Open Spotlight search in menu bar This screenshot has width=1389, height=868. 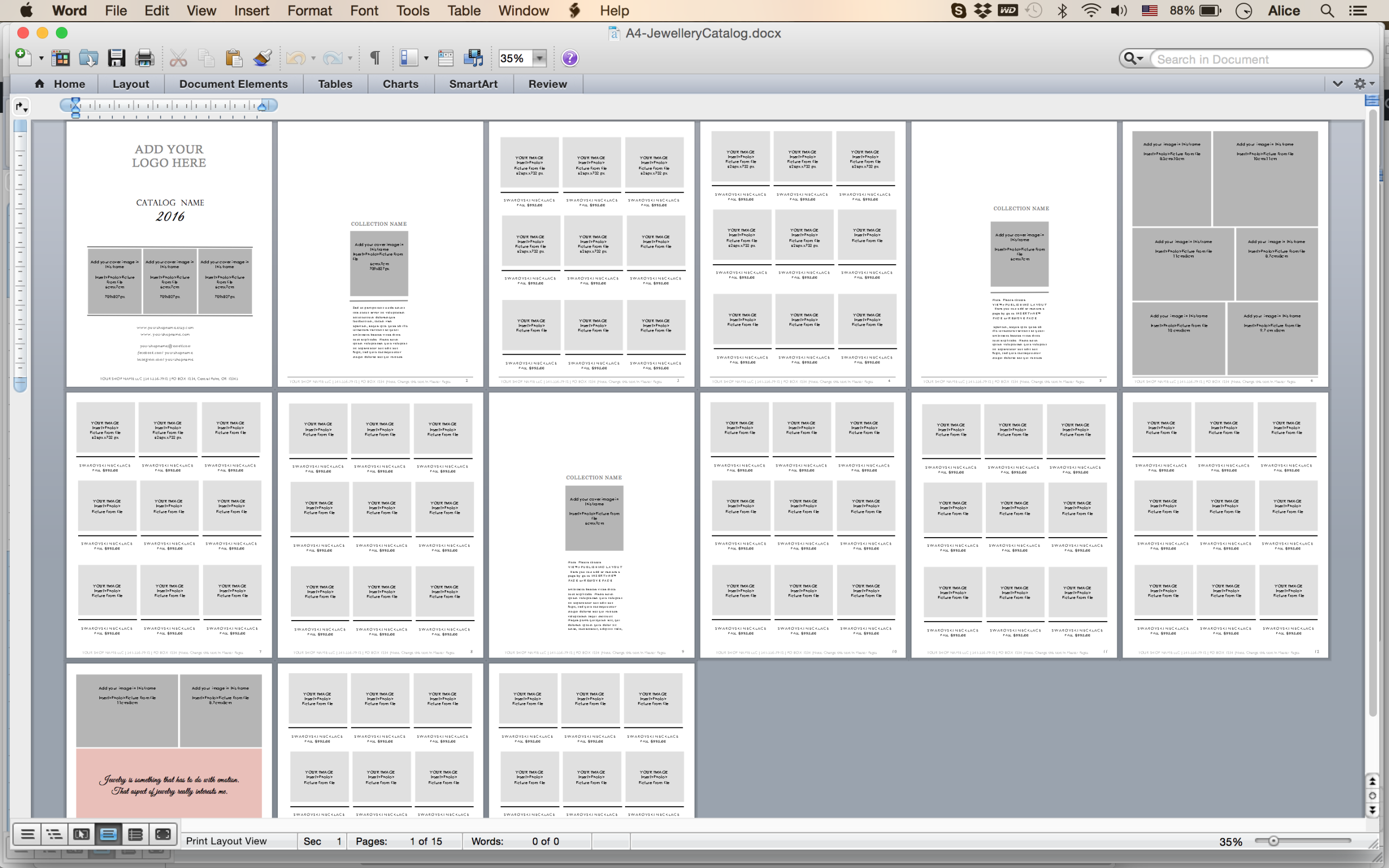point(1327,10)
